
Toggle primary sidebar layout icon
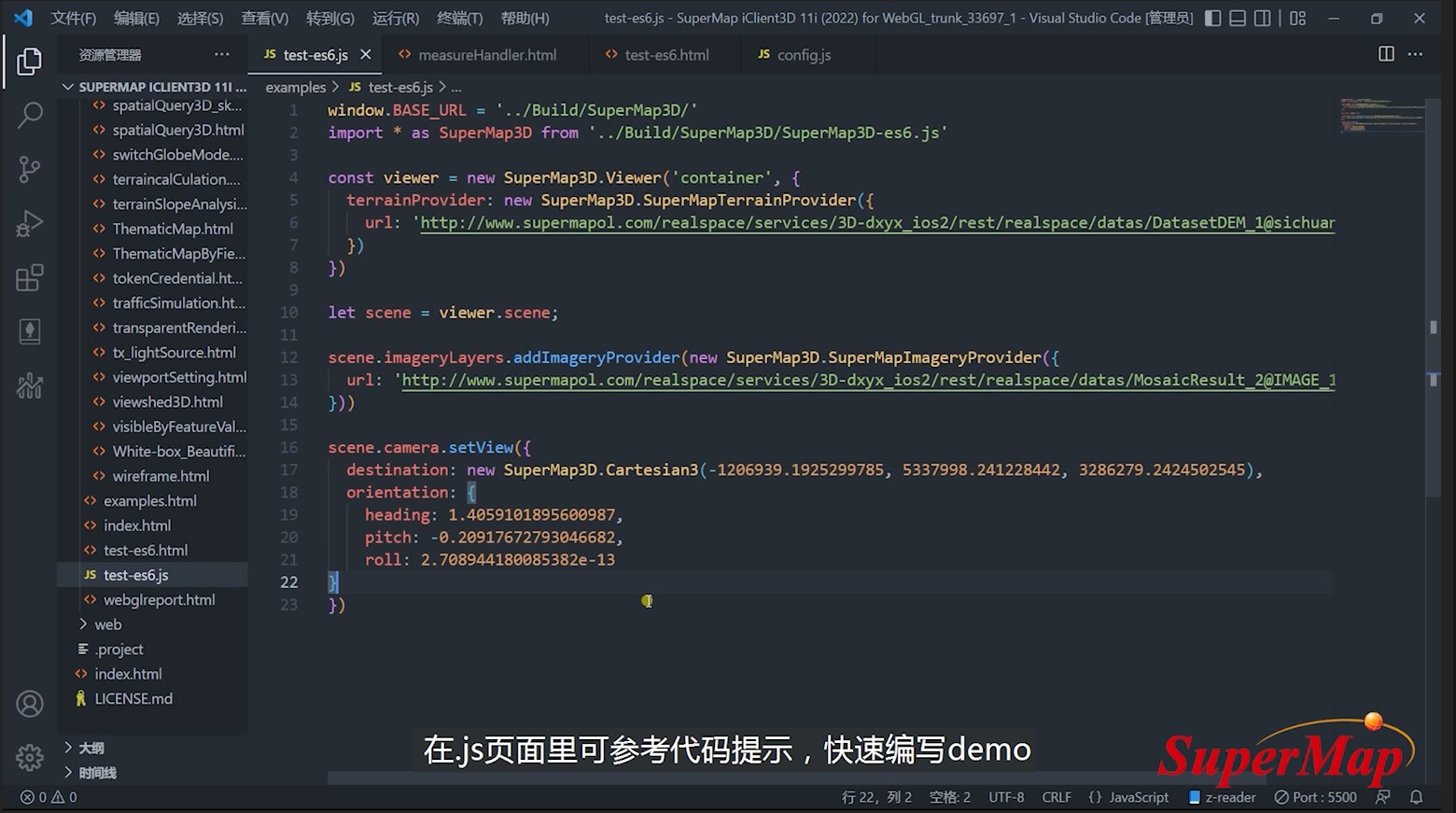1212,18
